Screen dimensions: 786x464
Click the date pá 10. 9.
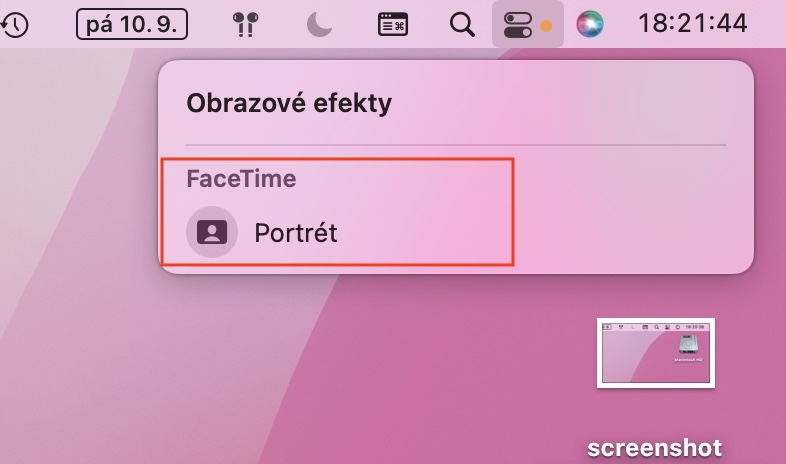pyautogui.click(x=132, y=24)
